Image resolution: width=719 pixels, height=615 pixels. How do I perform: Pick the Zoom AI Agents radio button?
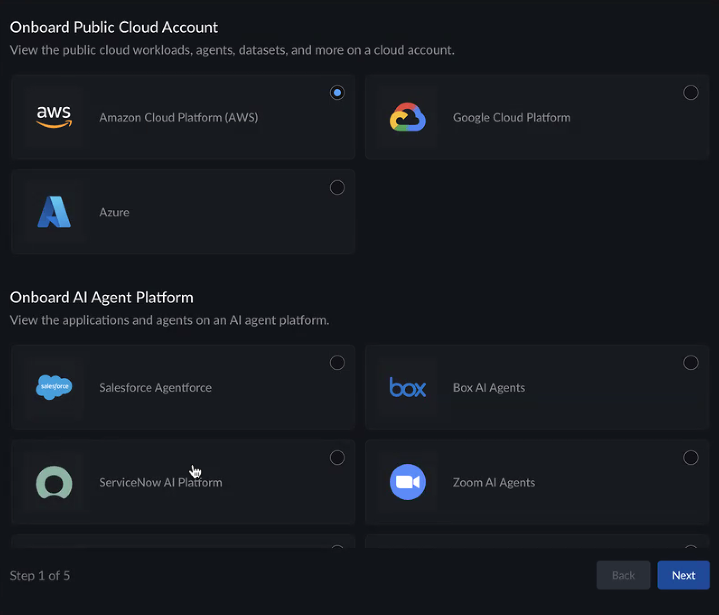[x=691, y=458]
